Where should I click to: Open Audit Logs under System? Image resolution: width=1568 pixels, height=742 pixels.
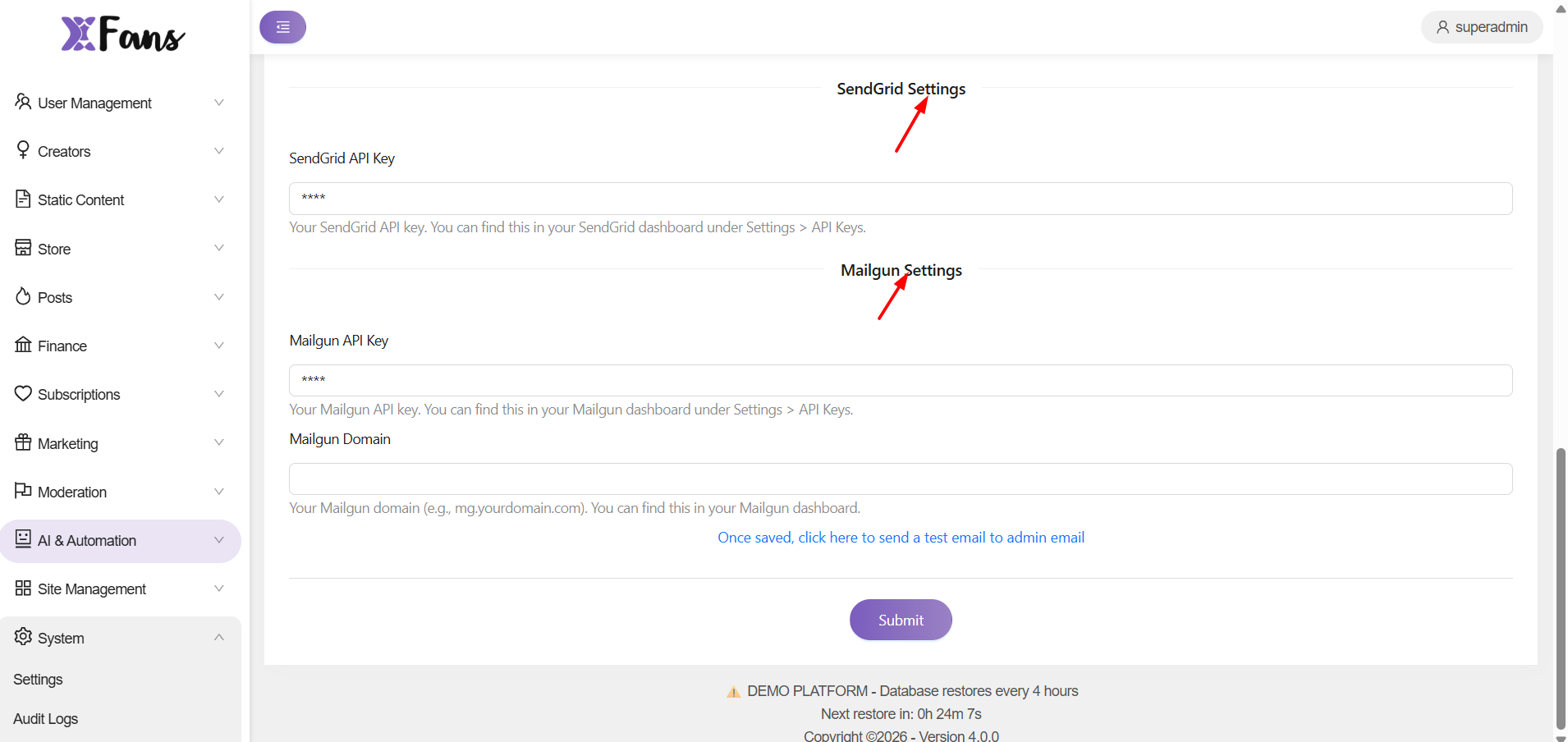[46, 719]
